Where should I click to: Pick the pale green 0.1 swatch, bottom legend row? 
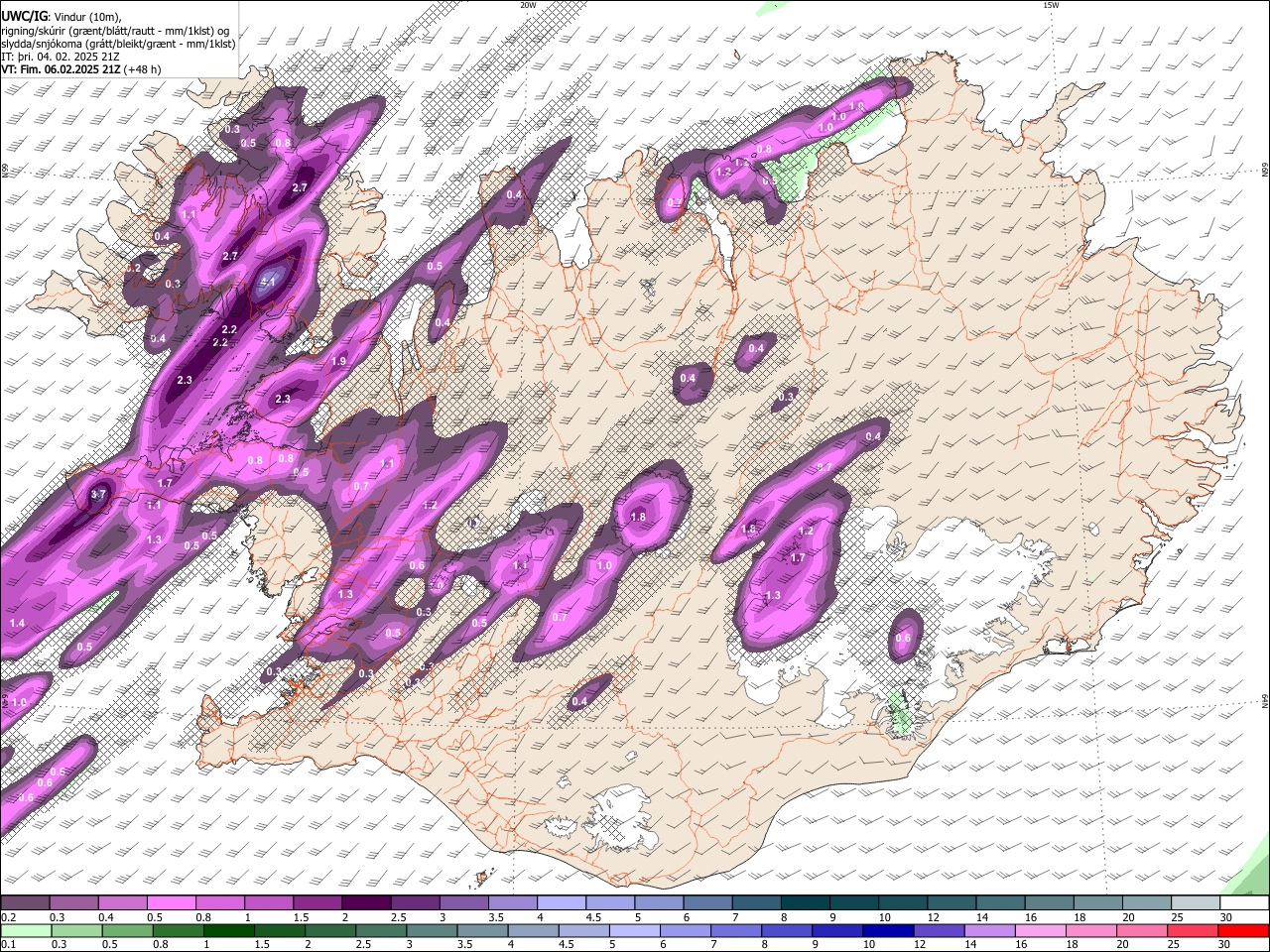pos(26,930)
